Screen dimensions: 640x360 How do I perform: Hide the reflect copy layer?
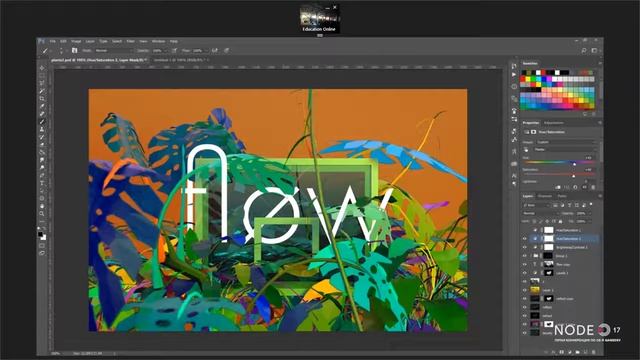click(x=525, y=299)
